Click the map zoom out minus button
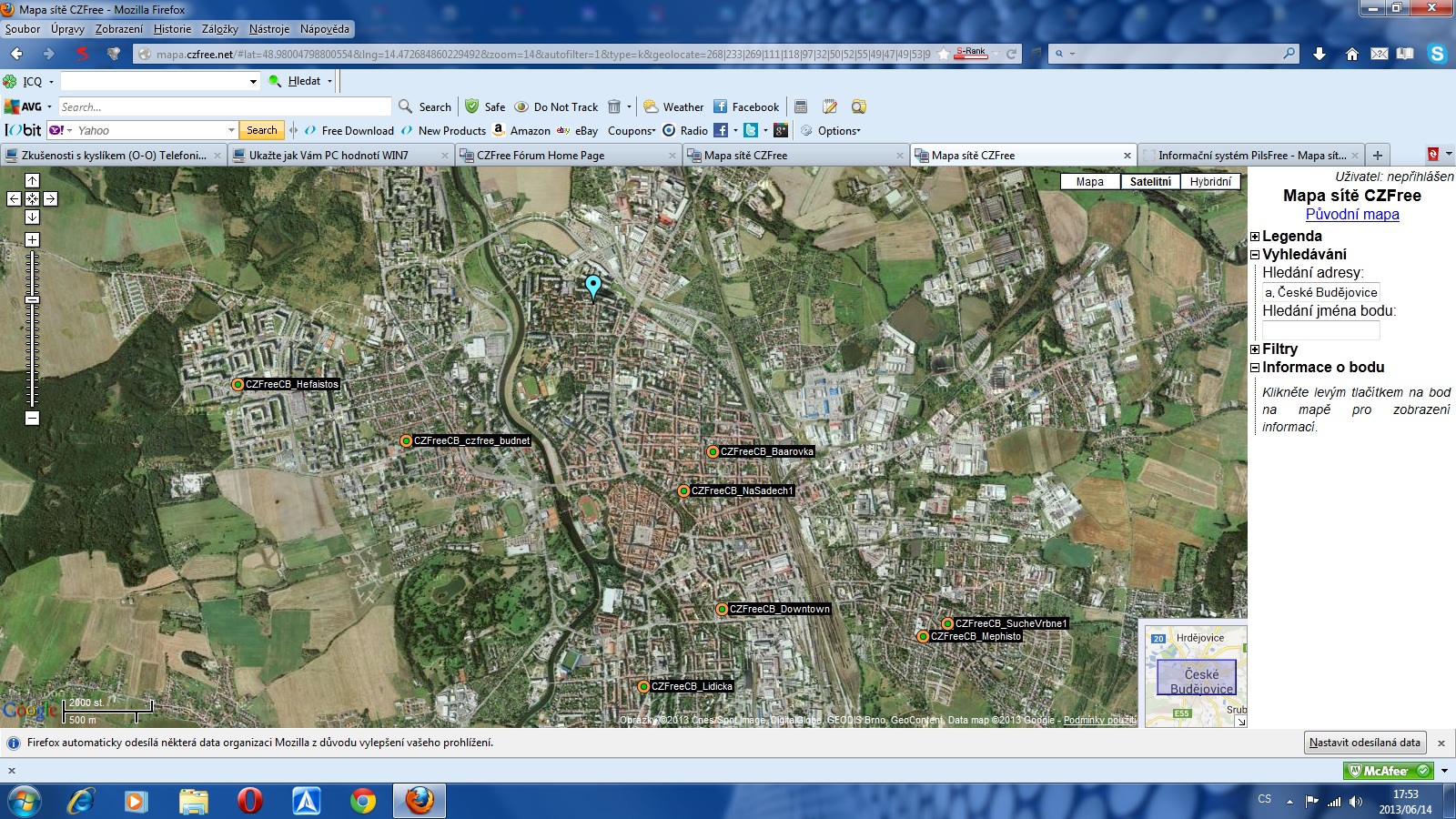The image size is (1456, 819). 32,419
